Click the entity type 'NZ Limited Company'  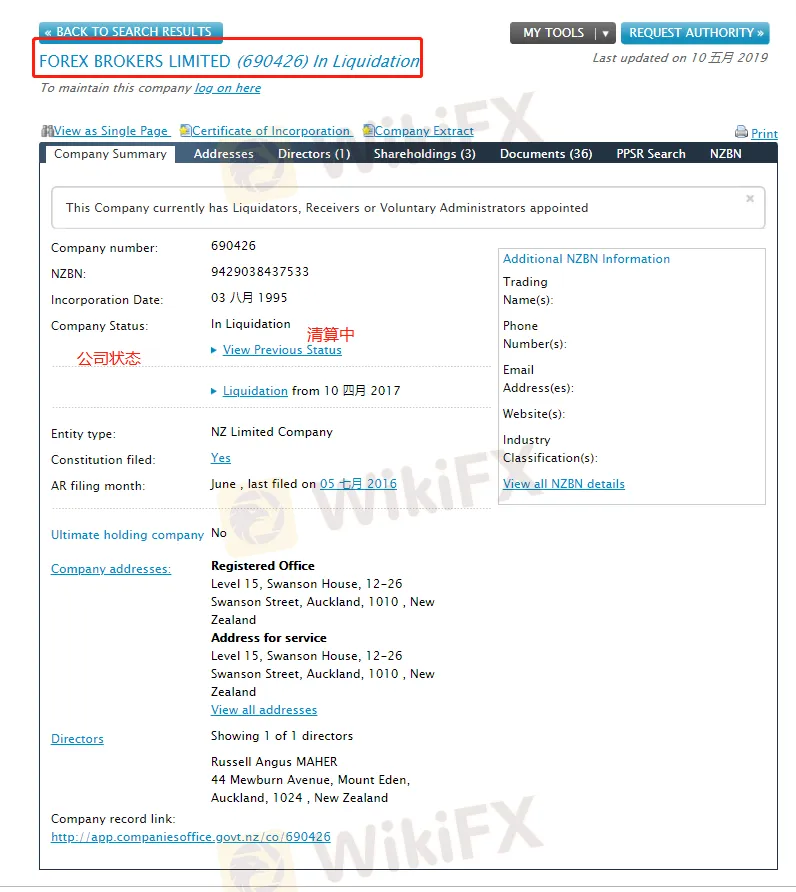[x=272, y=432]
